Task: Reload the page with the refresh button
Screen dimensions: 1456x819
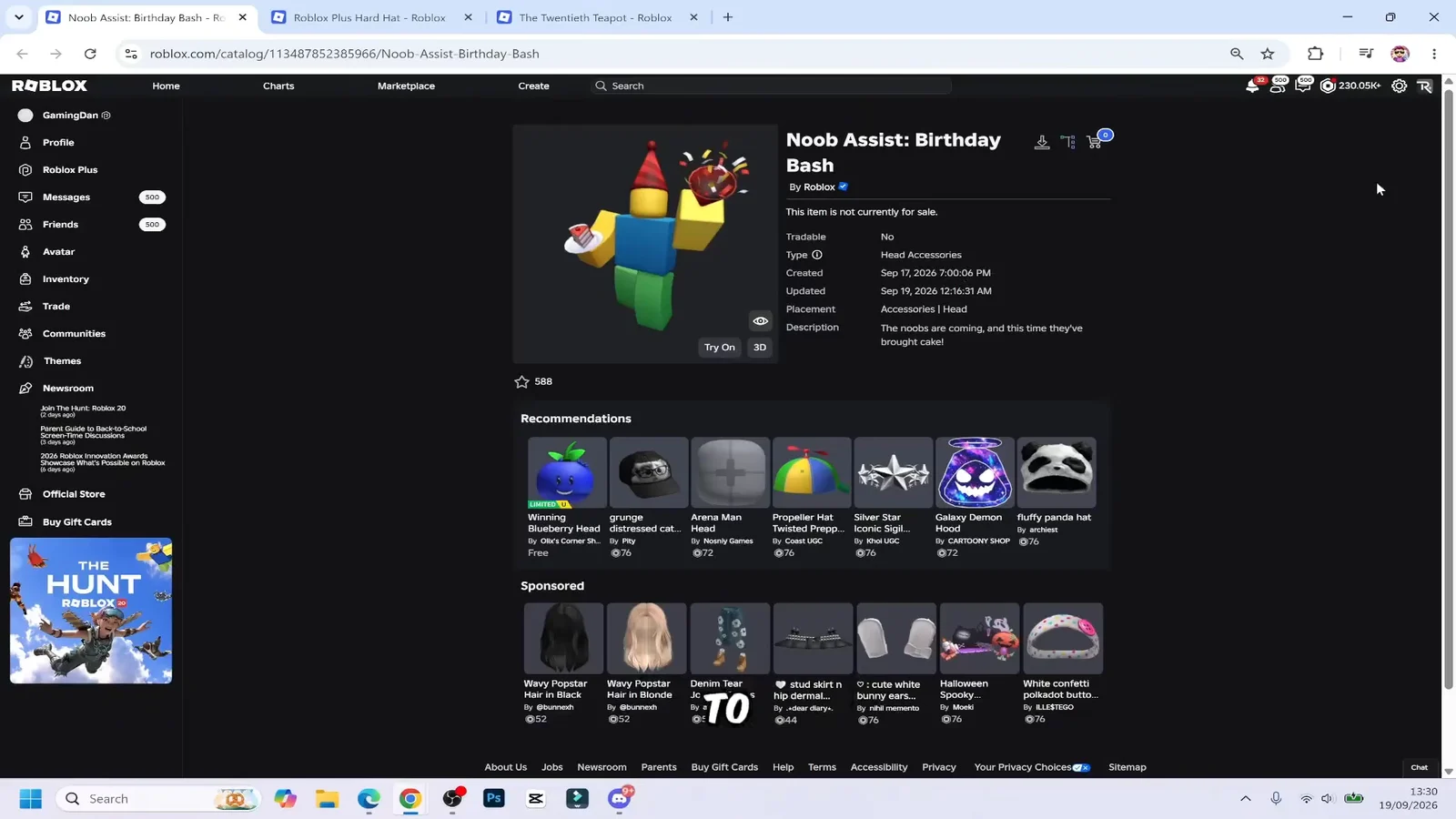Action: [x=90, y=54]
